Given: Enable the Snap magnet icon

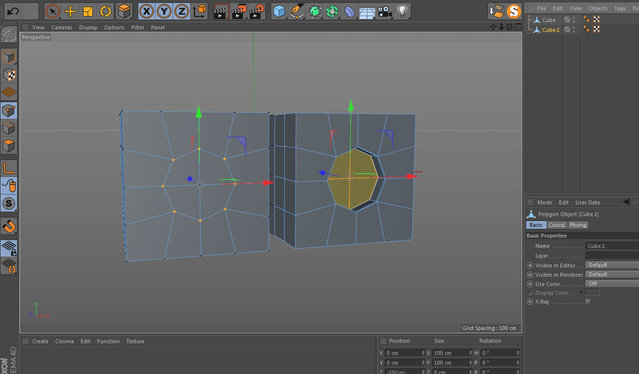Looking at the screenshot, I should tap(9, 226).
